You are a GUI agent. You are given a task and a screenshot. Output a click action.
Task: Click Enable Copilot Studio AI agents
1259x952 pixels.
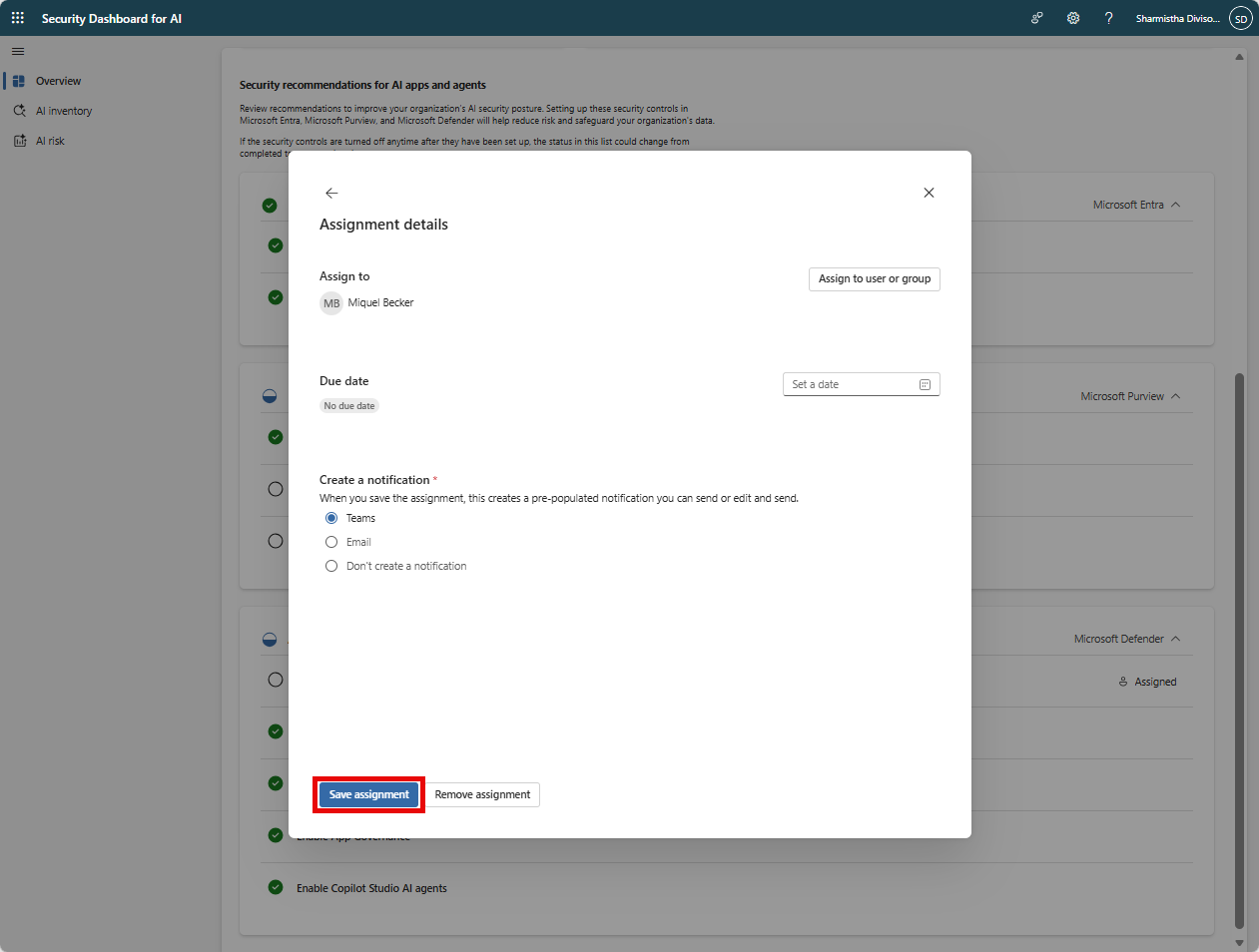[371, 888]
